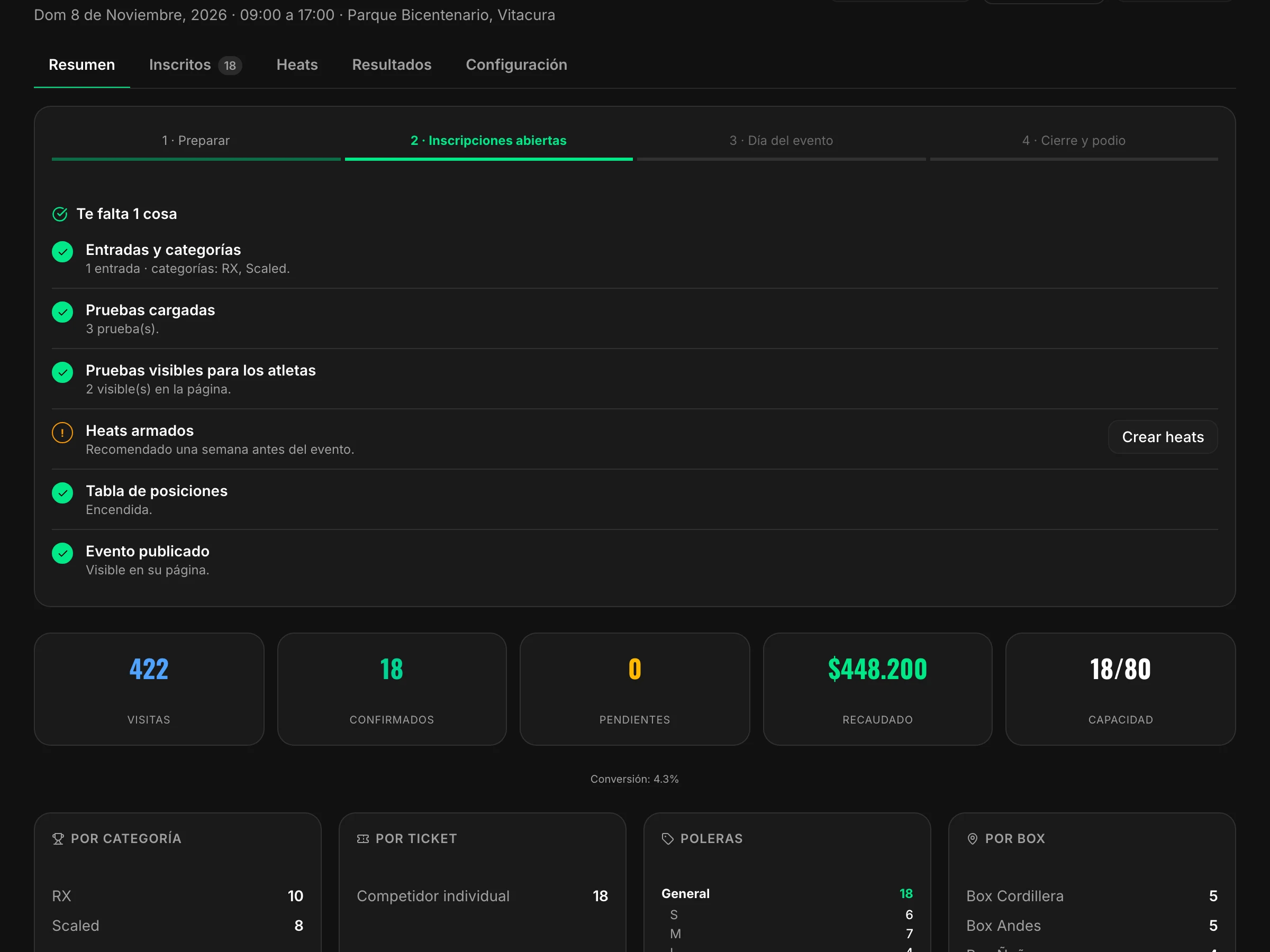
Task: Click the Box Andes row
Action: pyautogui.click(x=1092, y=926)
